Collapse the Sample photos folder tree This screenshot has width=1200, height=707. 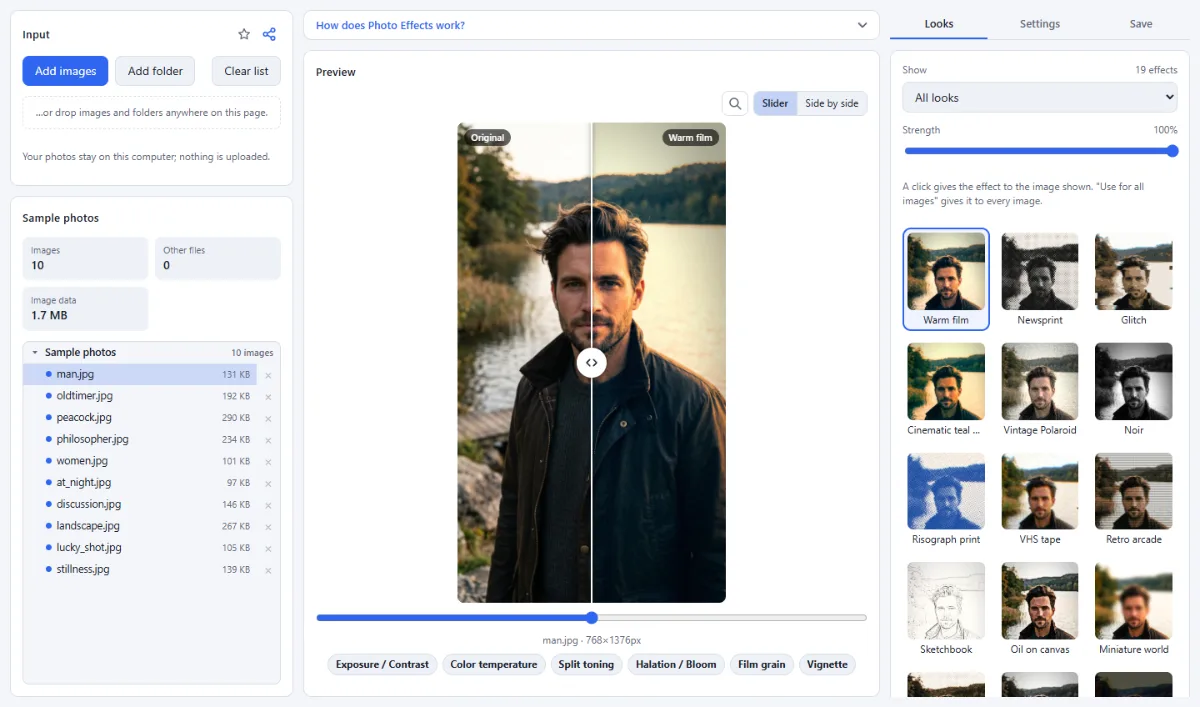pos(36,352)
